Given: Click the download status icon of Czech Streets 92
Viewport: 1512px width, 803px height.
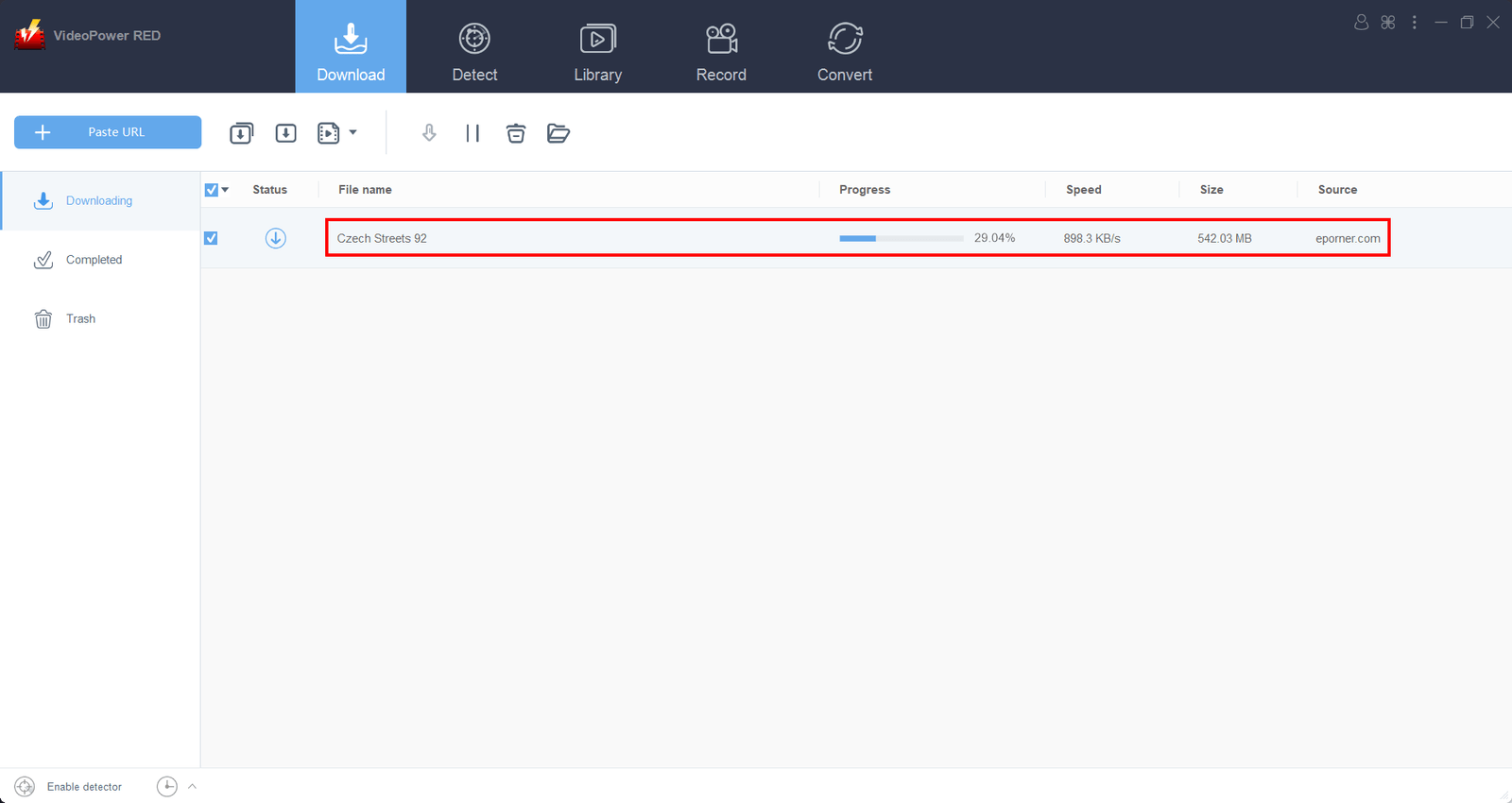Looking at the screenshot, I should click(276, 238).
